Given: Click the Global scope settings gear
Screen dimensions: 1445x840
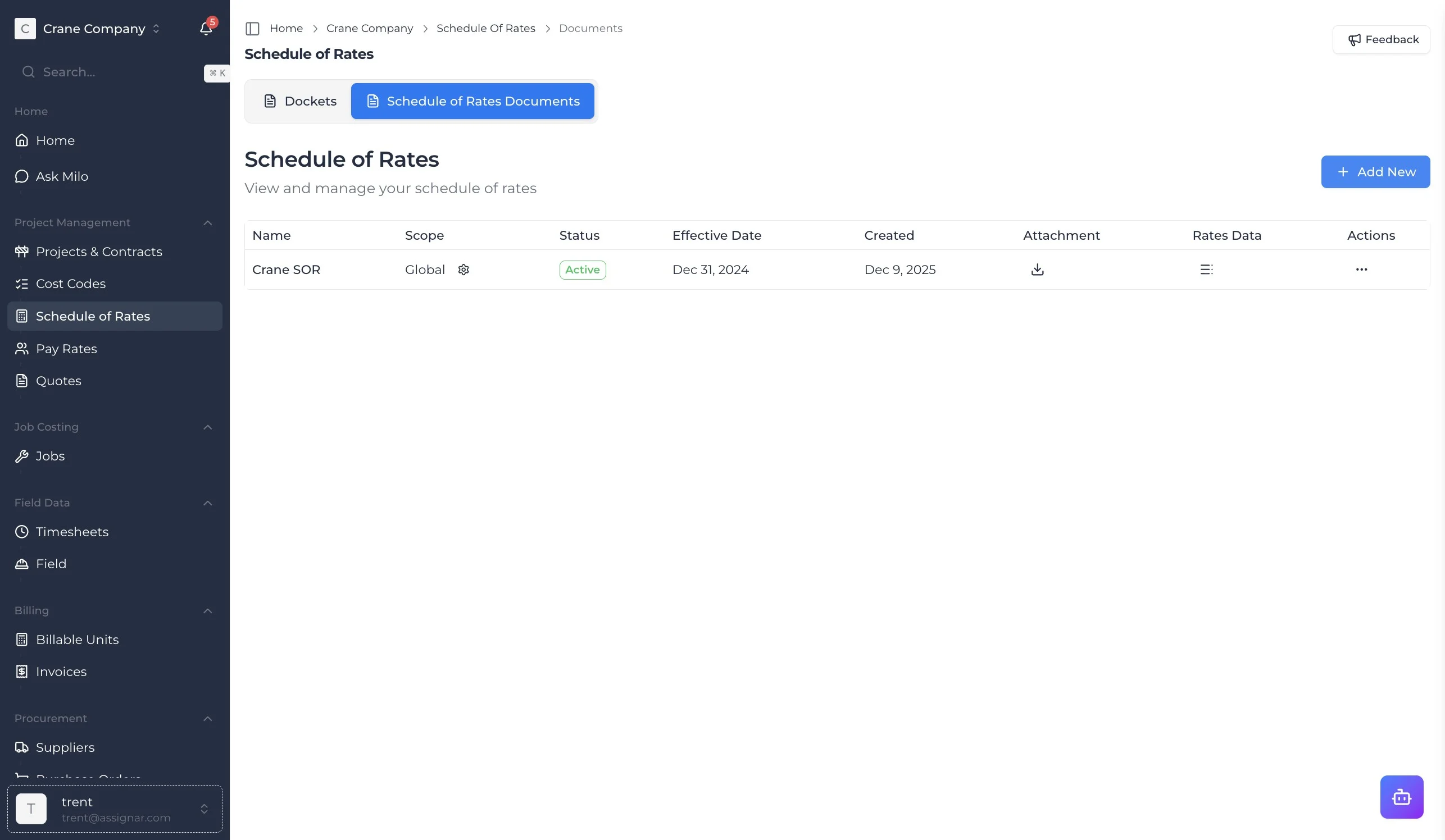Looking at the screenshot, I should tap(464, 270).
